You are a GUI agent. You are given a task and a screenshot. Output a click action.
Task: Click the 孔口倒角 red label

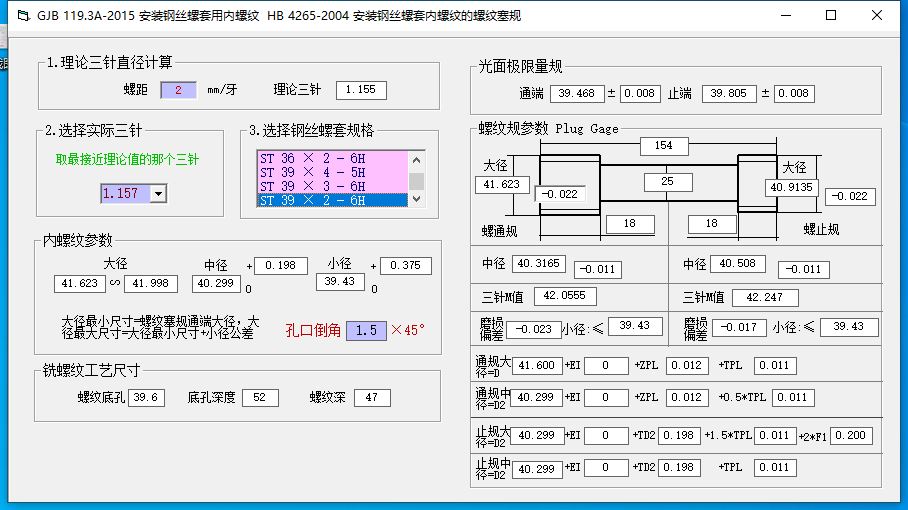(x=313, y=331)
